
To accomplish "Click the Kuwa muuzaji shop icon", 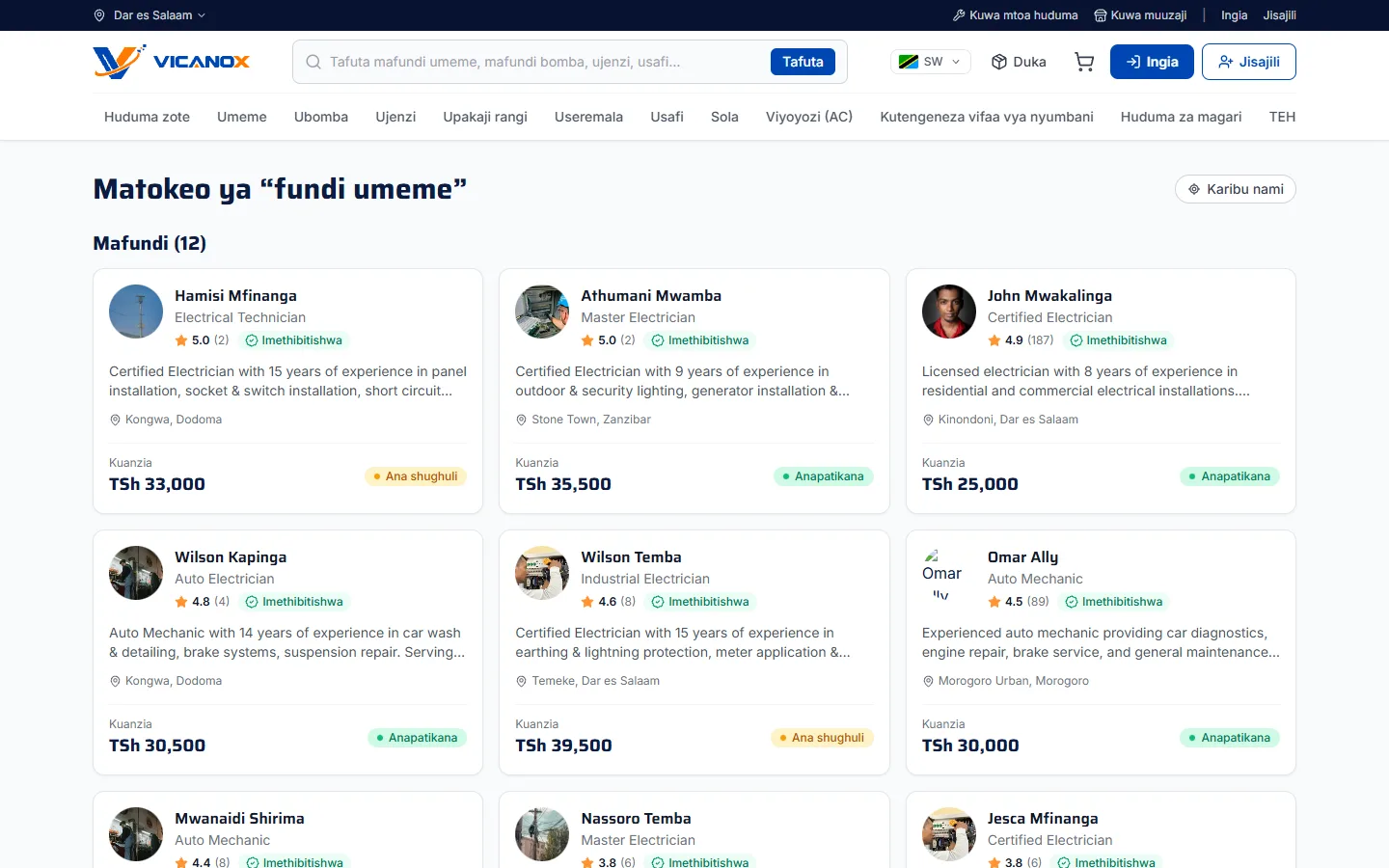I will tap(1101, 15).
